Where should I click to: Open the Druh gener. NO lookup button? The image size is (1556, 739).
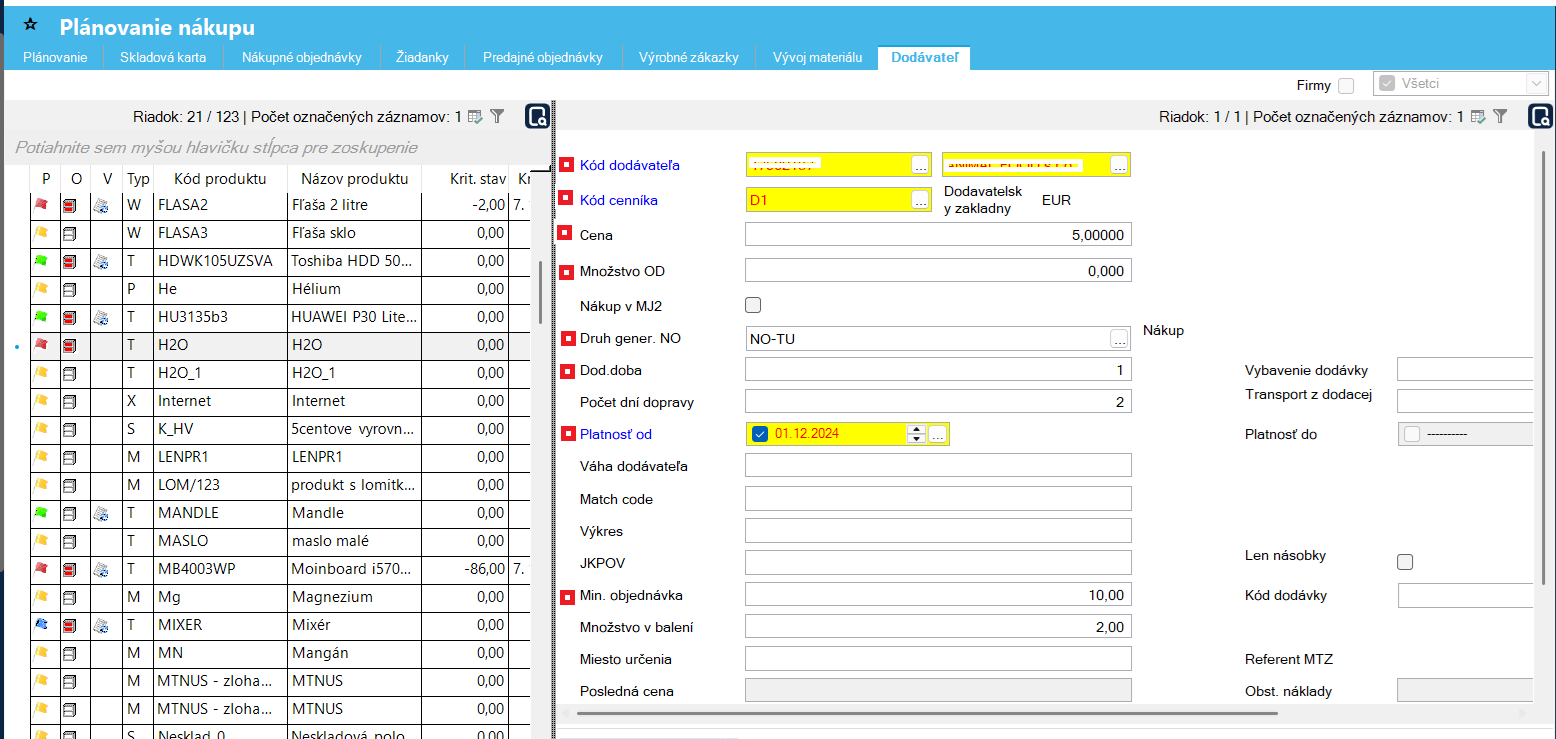point(1119,339)
